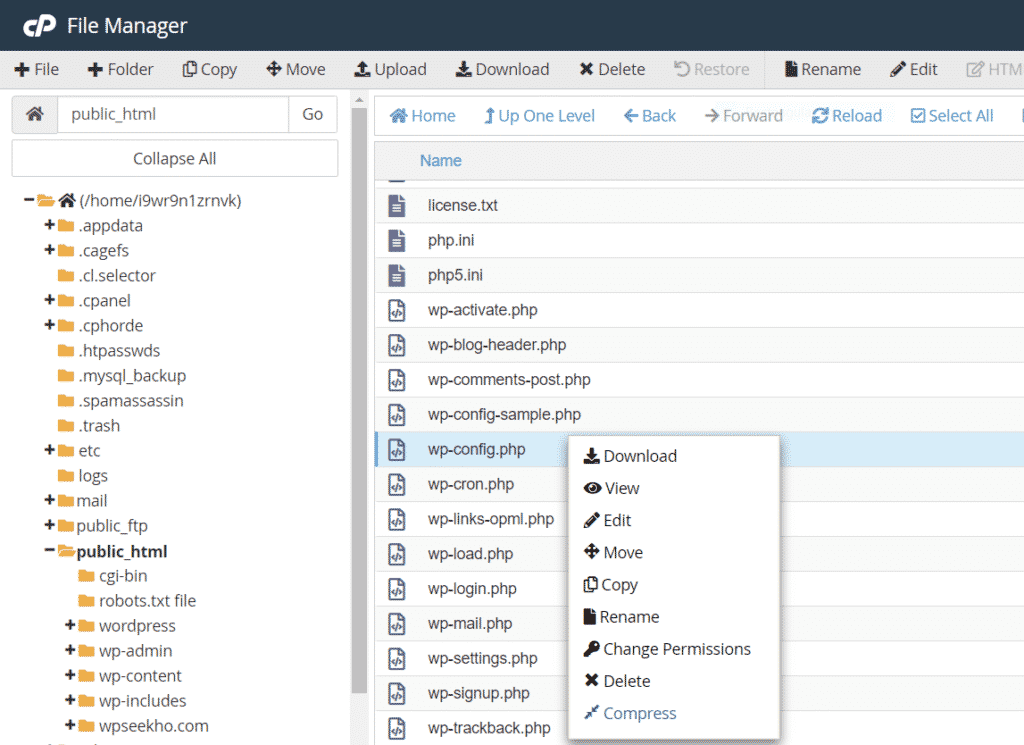
Task: Click Delete in the top toolbar
Action: [613, 69]
